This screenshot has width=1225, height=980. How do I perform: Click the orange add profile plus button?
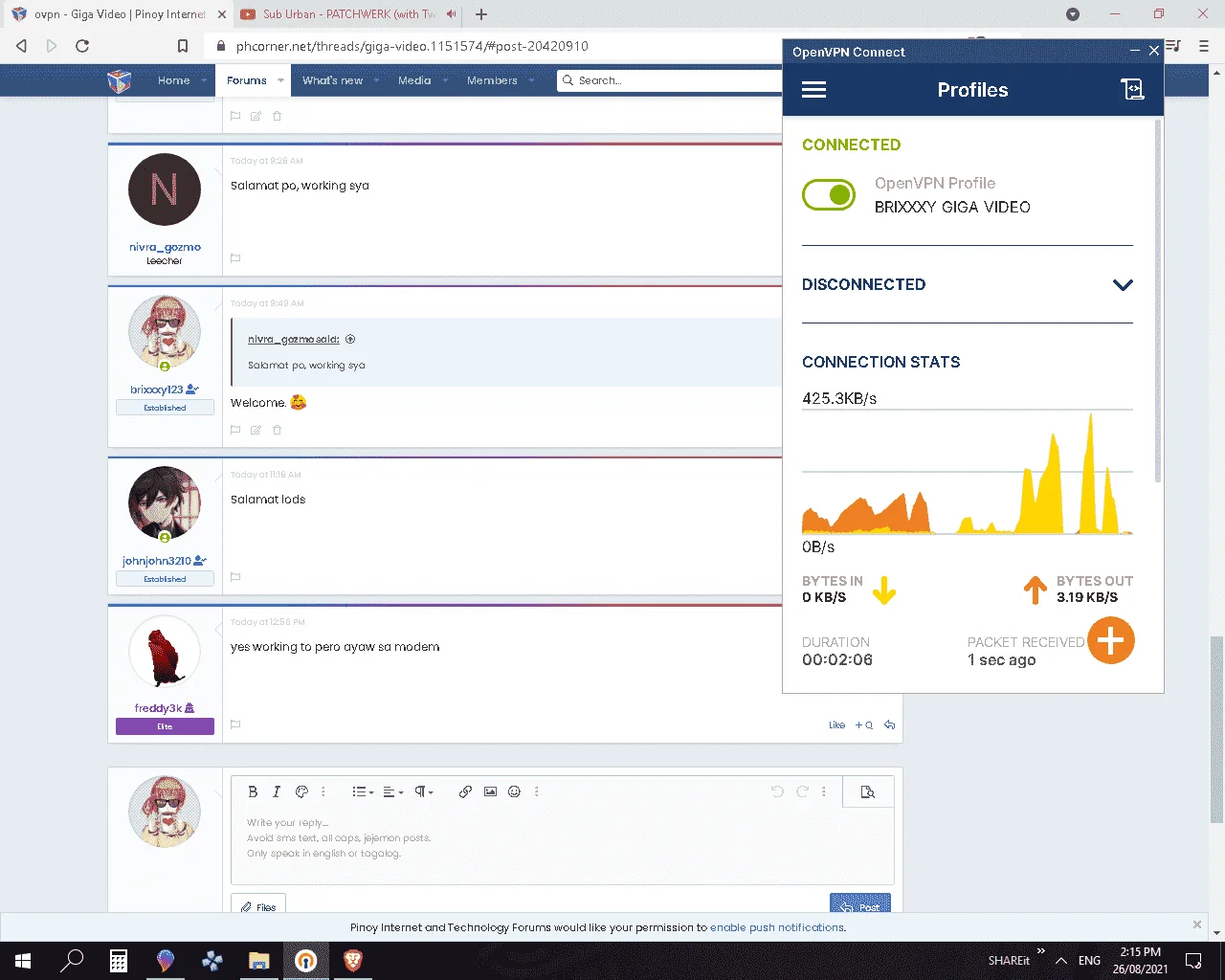coord(1110,641)
